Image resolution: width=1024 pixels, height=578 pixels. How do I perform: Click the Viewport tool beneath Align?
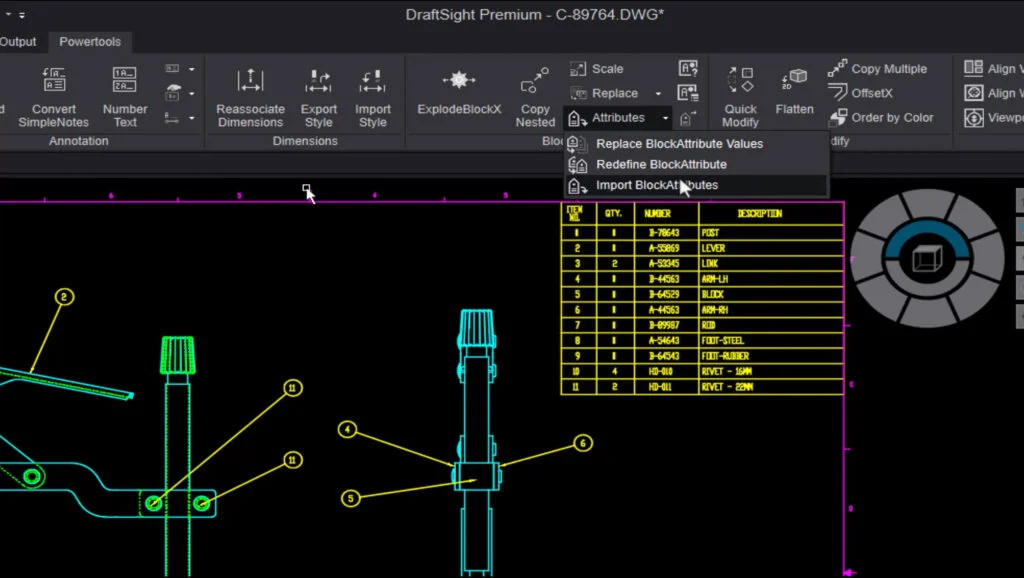(993, 118)
